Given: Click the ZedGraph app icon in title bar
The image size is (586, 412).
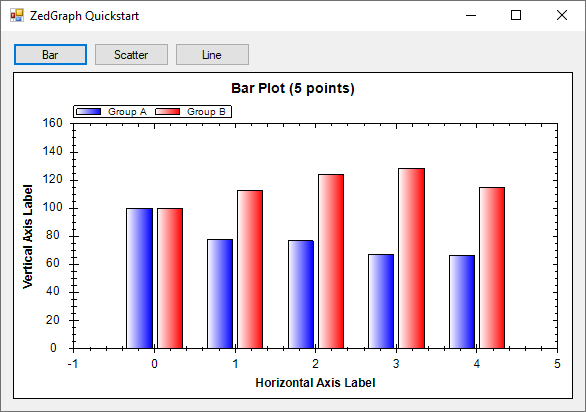Looking at the screenshot, I should point(17,15).
